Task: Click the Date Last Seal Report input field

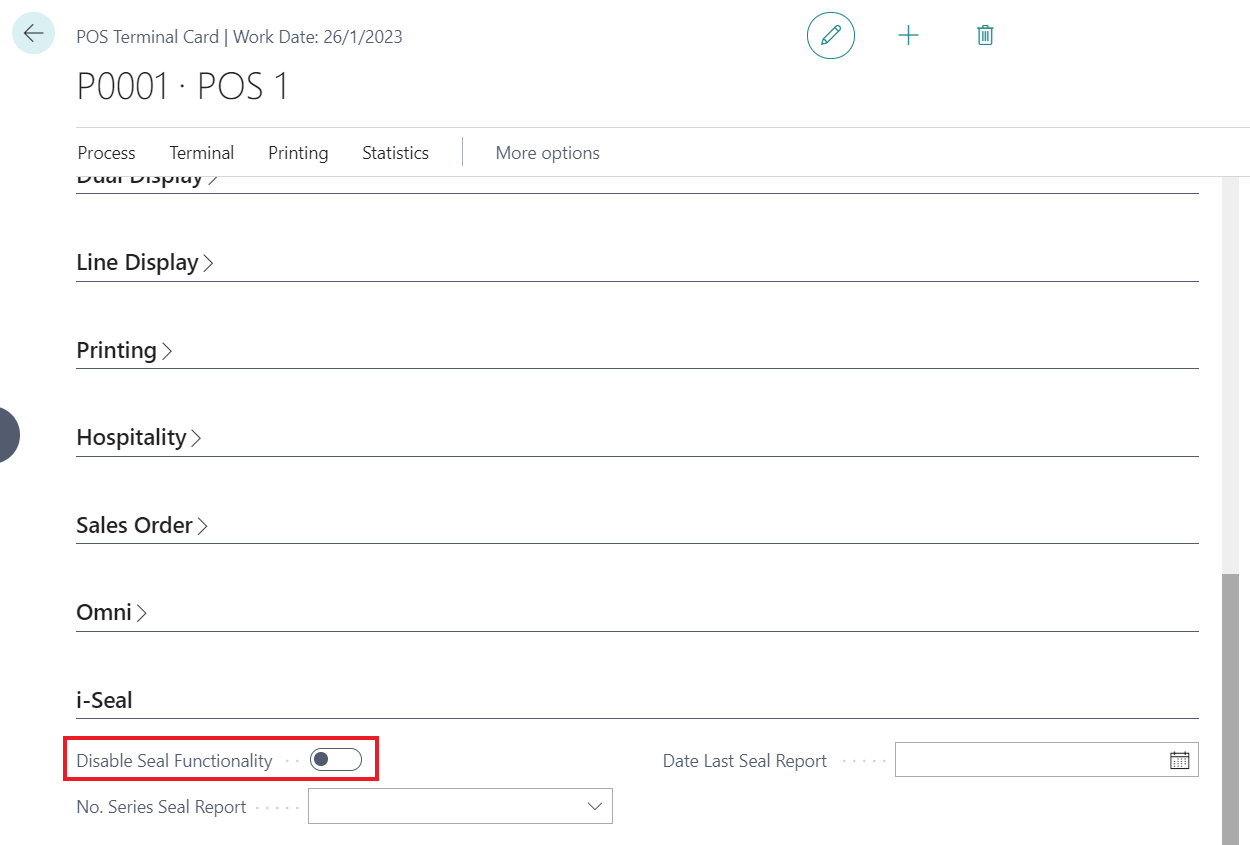Action: click(1030, 760)
